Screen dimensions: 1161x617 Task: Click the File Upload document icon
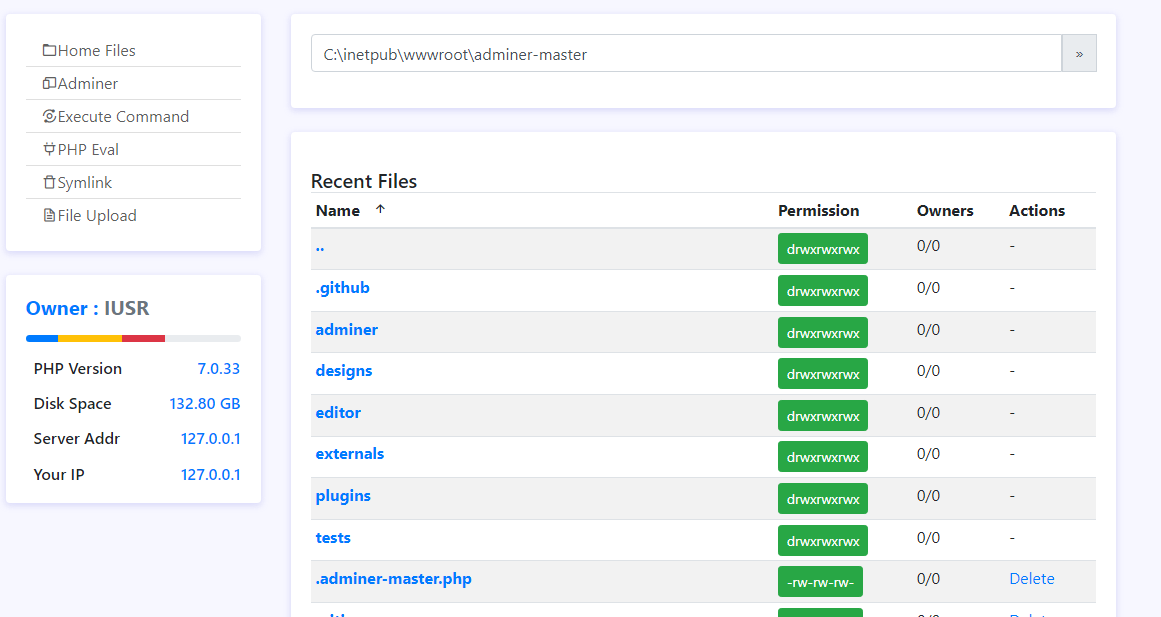click(50, 216)
